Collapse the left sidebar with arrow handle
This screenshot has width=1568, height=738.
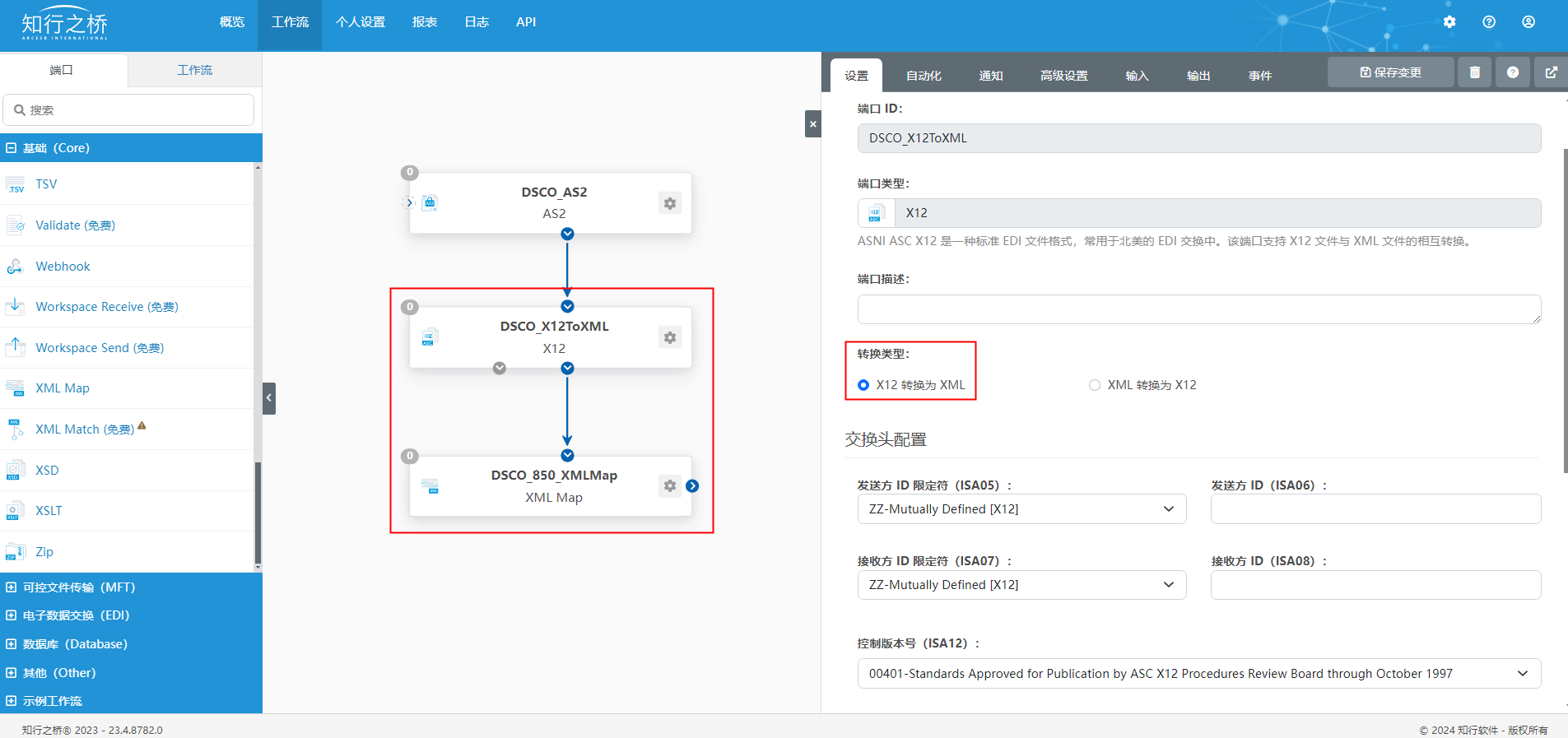pyautogui.click(x=269, y=398)
